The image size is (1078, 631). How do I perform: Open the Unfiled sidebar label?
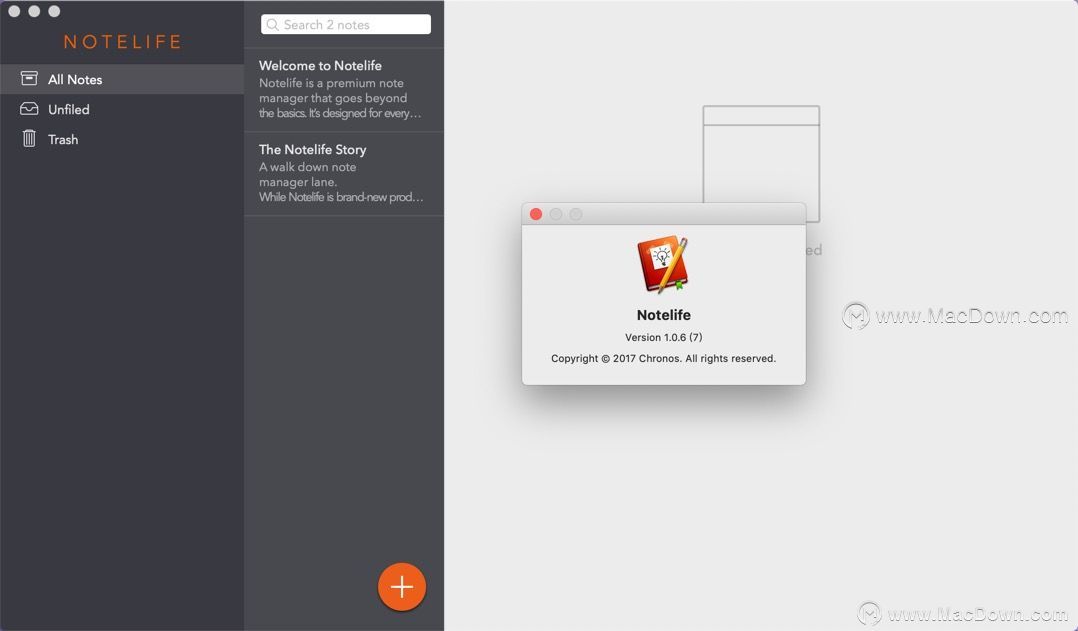[x=69, y=109]
